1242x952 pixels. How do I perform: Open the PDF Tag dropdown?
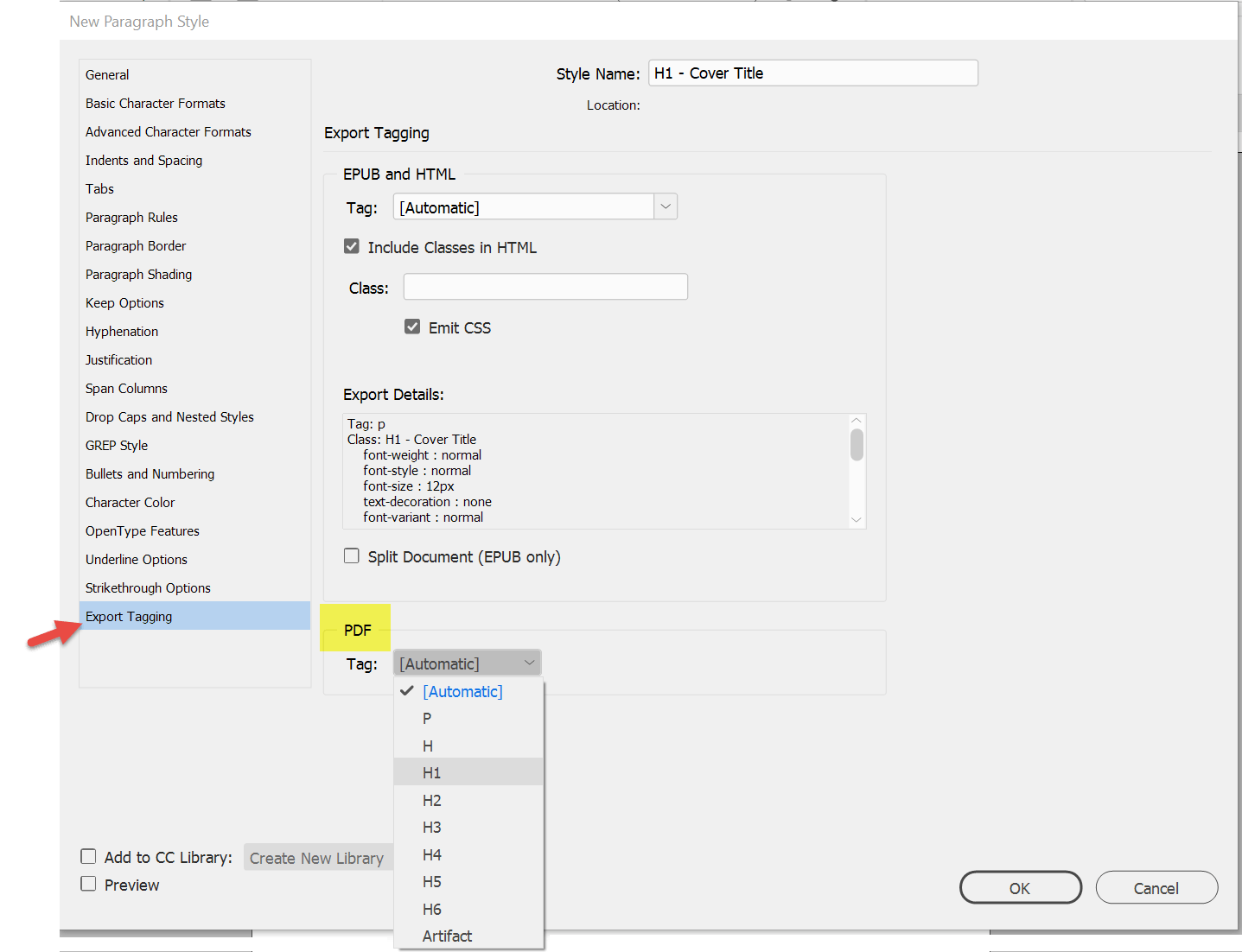[528, 663]
